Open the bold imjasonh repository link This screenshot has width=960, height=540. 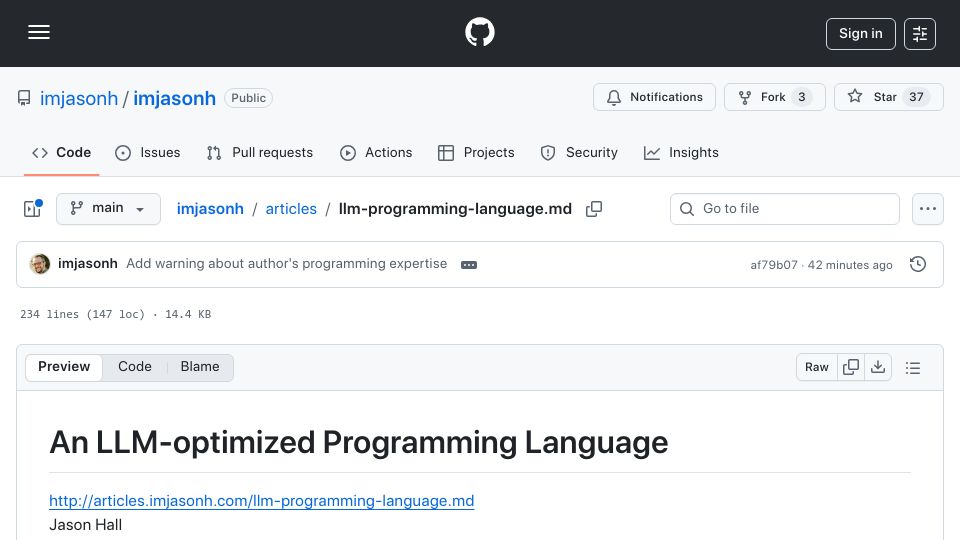[x=174, y=98]
